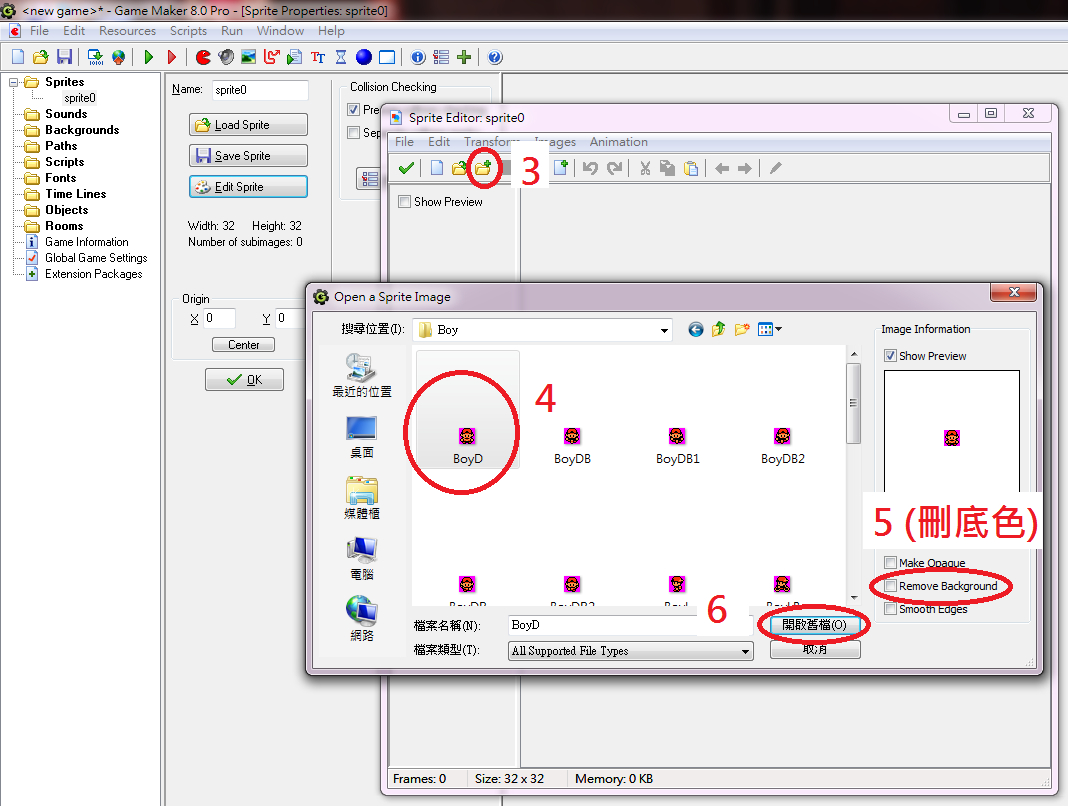This screenshot has width=1068, height=806.
Task: Select the BoyDB2 sprite file
Action: [x=783, y=446]
